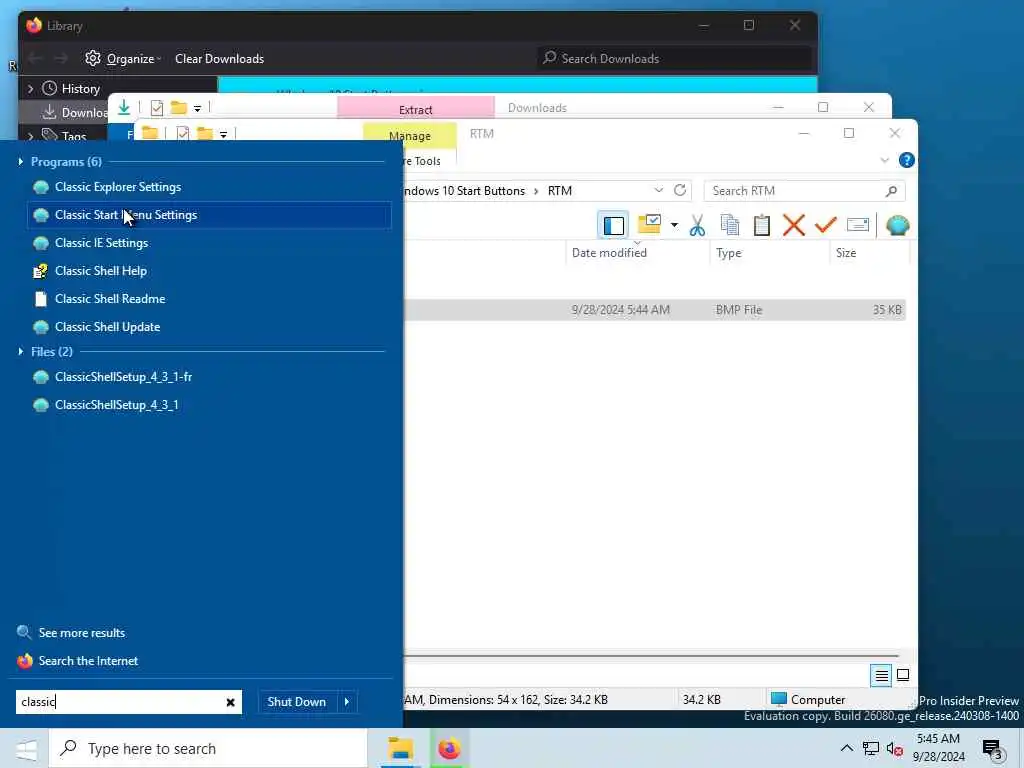Select the BMP File row

tap(654, 310)
